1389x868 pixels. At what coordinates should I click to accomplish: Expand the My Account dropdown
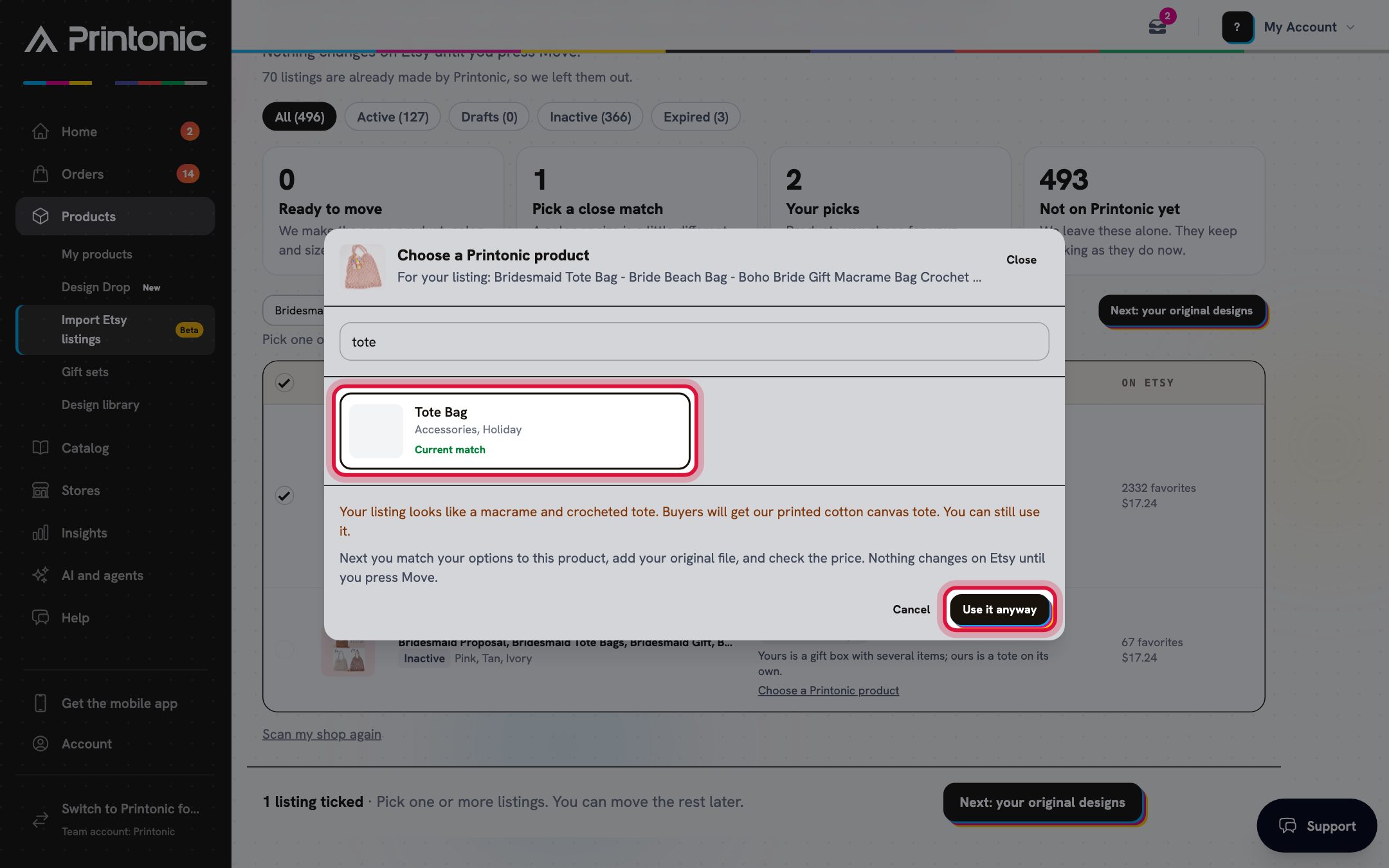tap(1309, 27)
